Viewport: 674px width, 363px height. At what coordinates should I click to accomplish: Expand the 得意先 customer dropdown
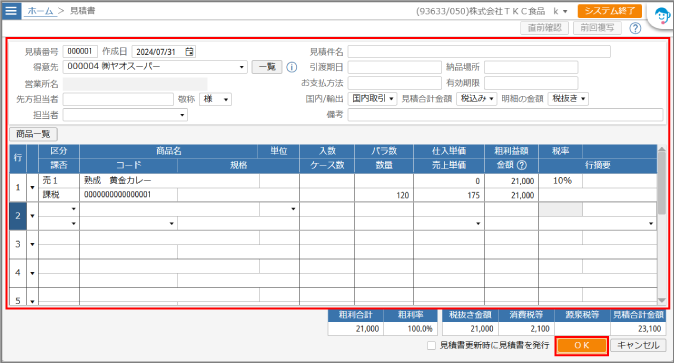click(242, 67)
